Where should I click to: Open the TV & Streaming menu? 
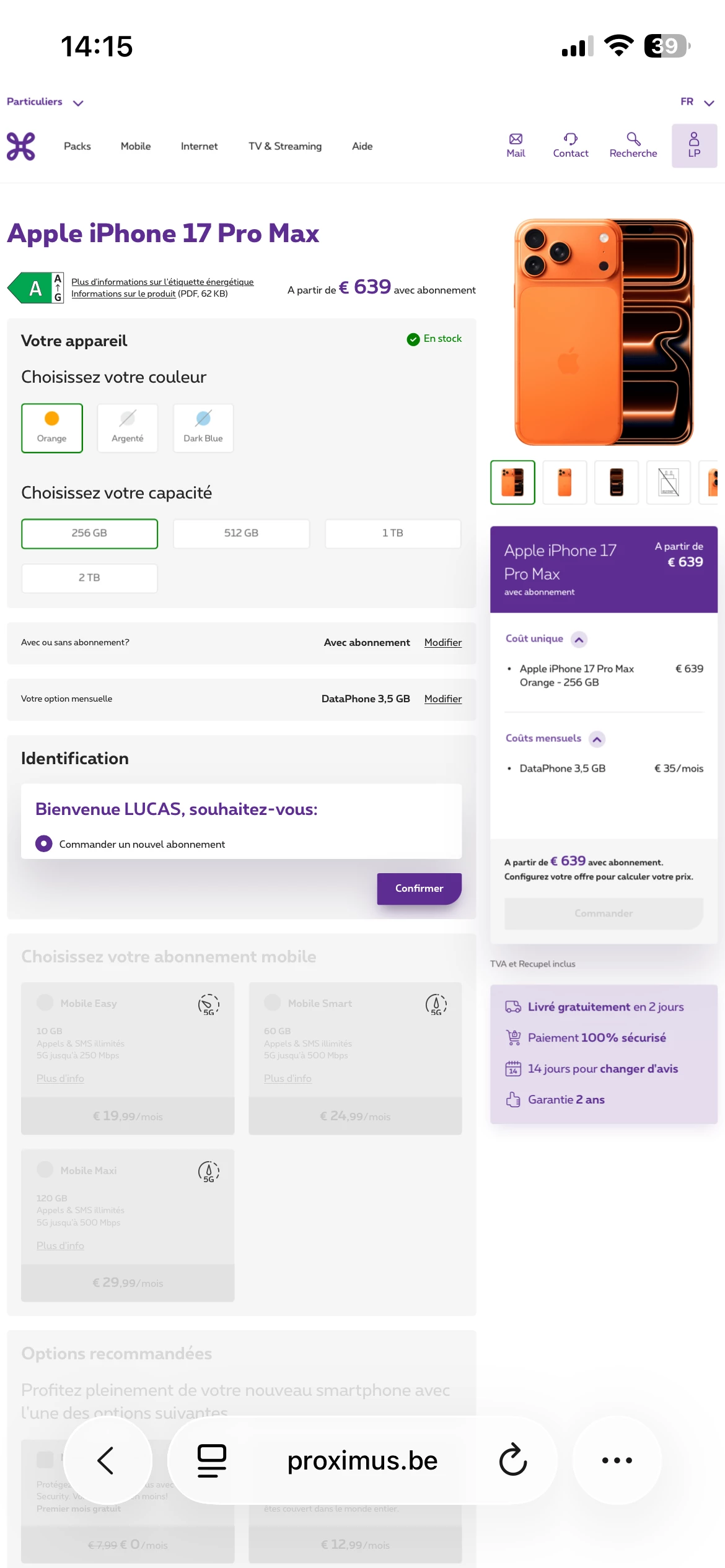pos(285,146)
